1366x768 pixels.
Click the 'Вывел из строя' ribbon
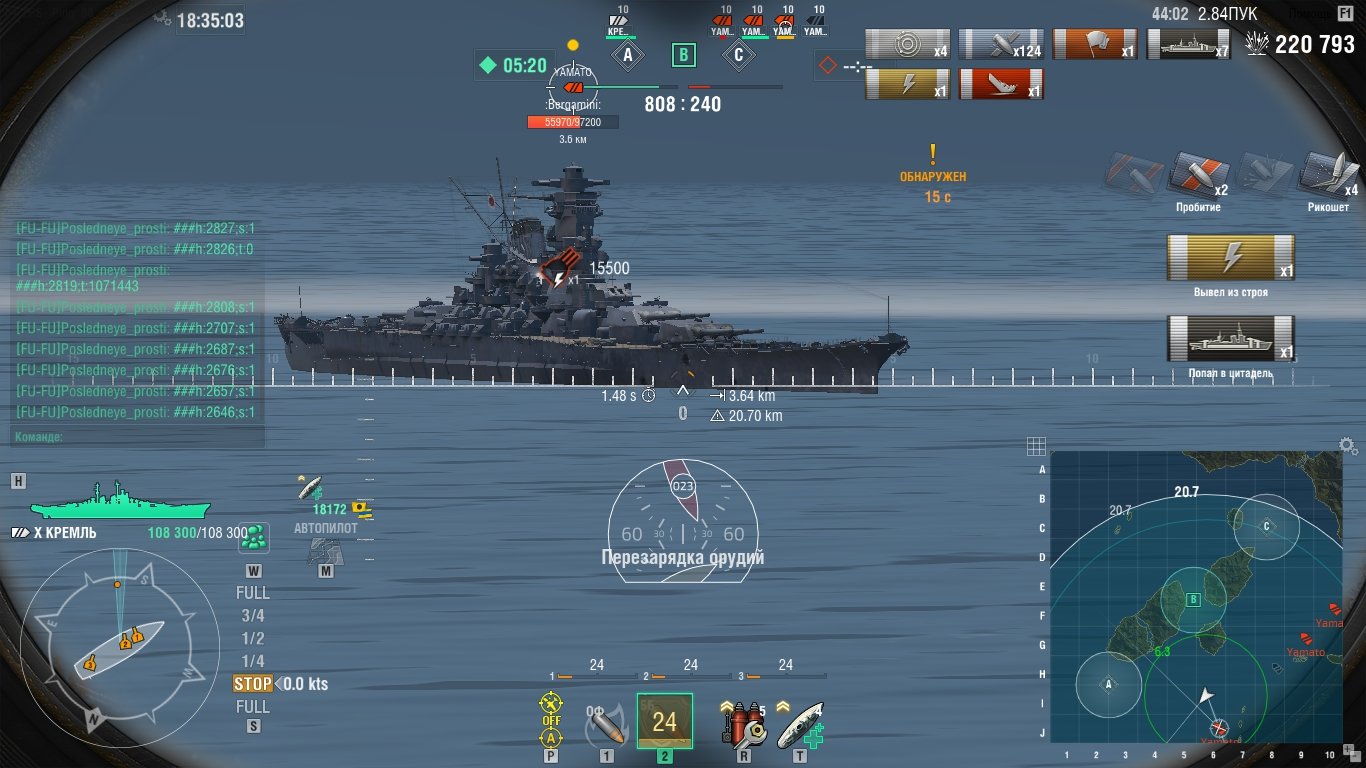tap(1231, 258)
